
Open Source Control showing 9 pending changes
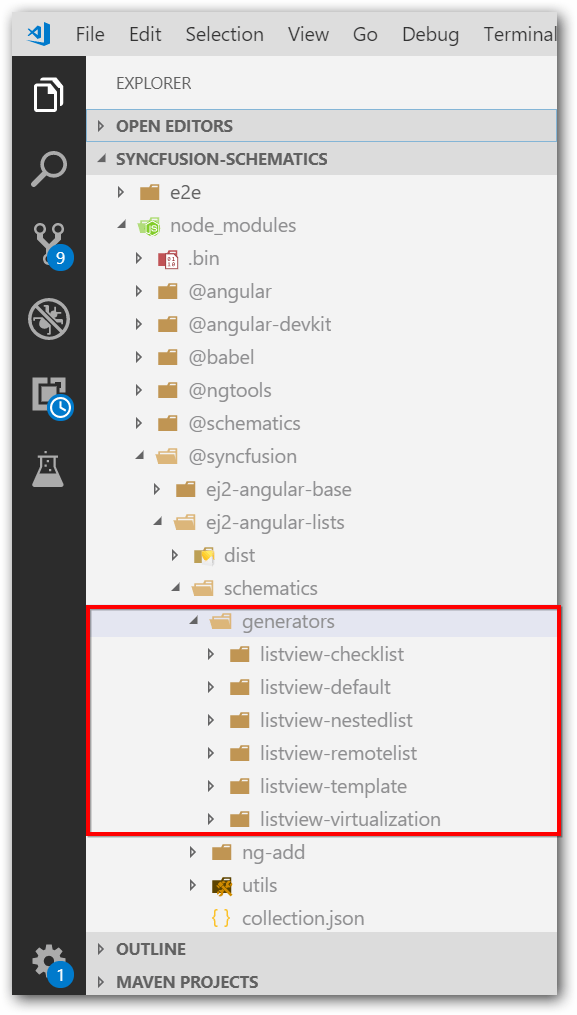(48, 243)
